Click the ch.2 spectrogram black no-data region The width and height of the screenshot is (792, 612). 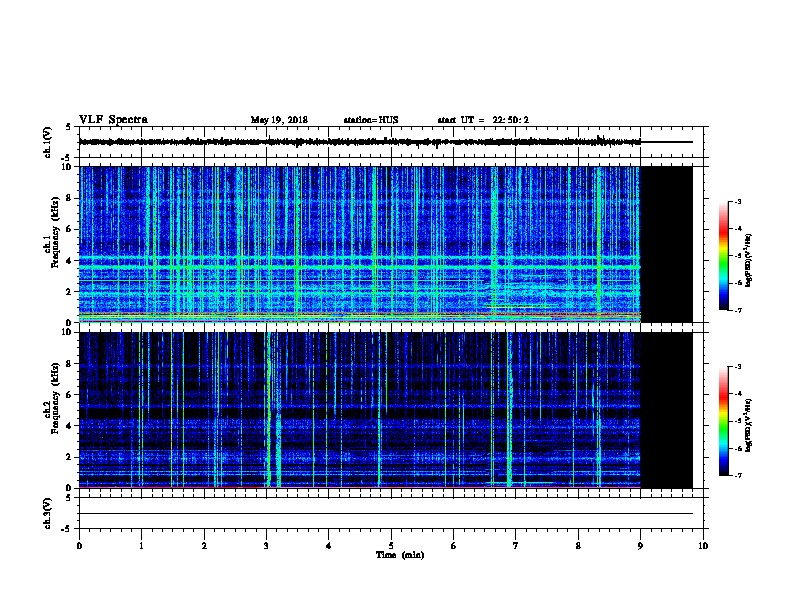click(x=666, y=410)
